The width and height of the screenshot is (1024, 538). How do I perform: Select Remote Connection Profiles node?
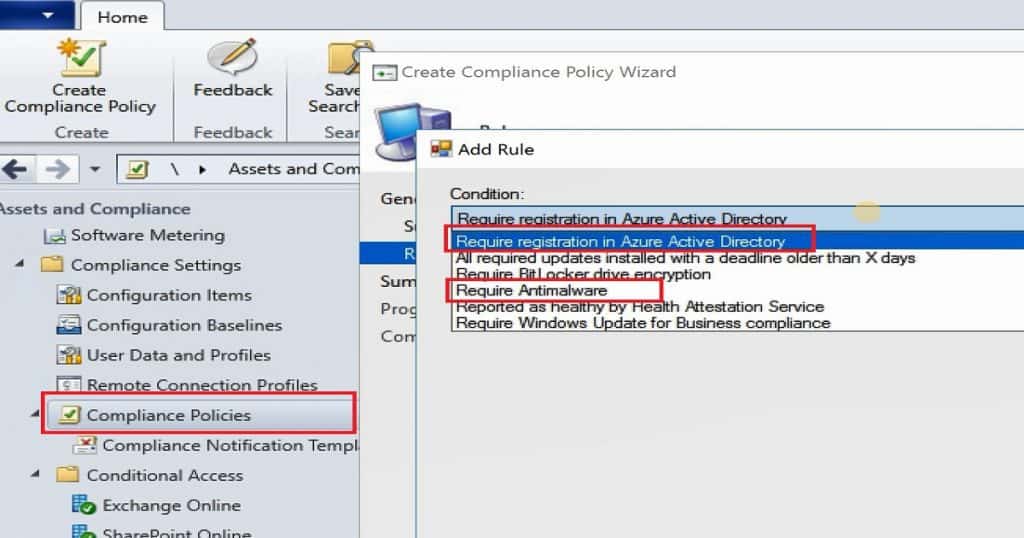click(x=202, y=385)
